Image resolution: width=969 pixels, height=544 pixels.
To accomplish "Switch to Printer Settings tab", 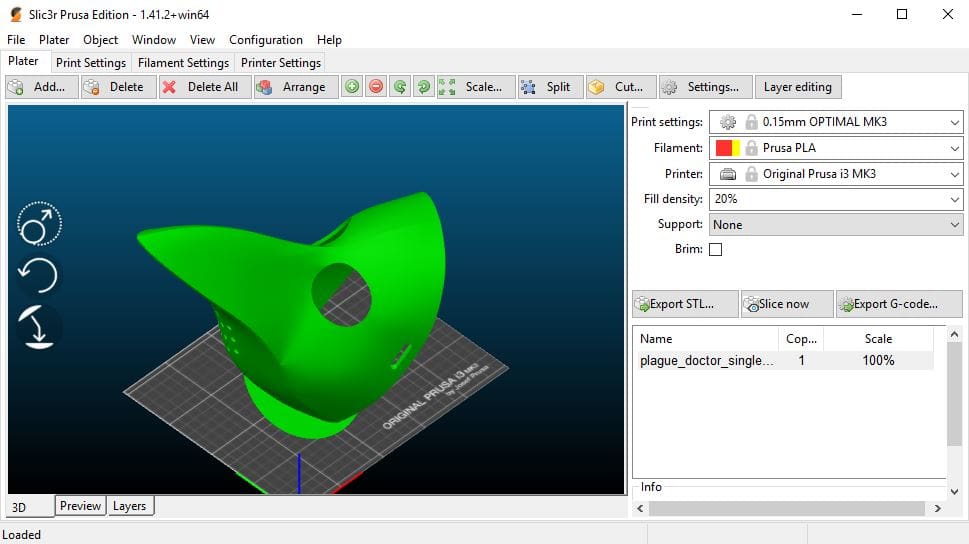I will click(281, 63).
